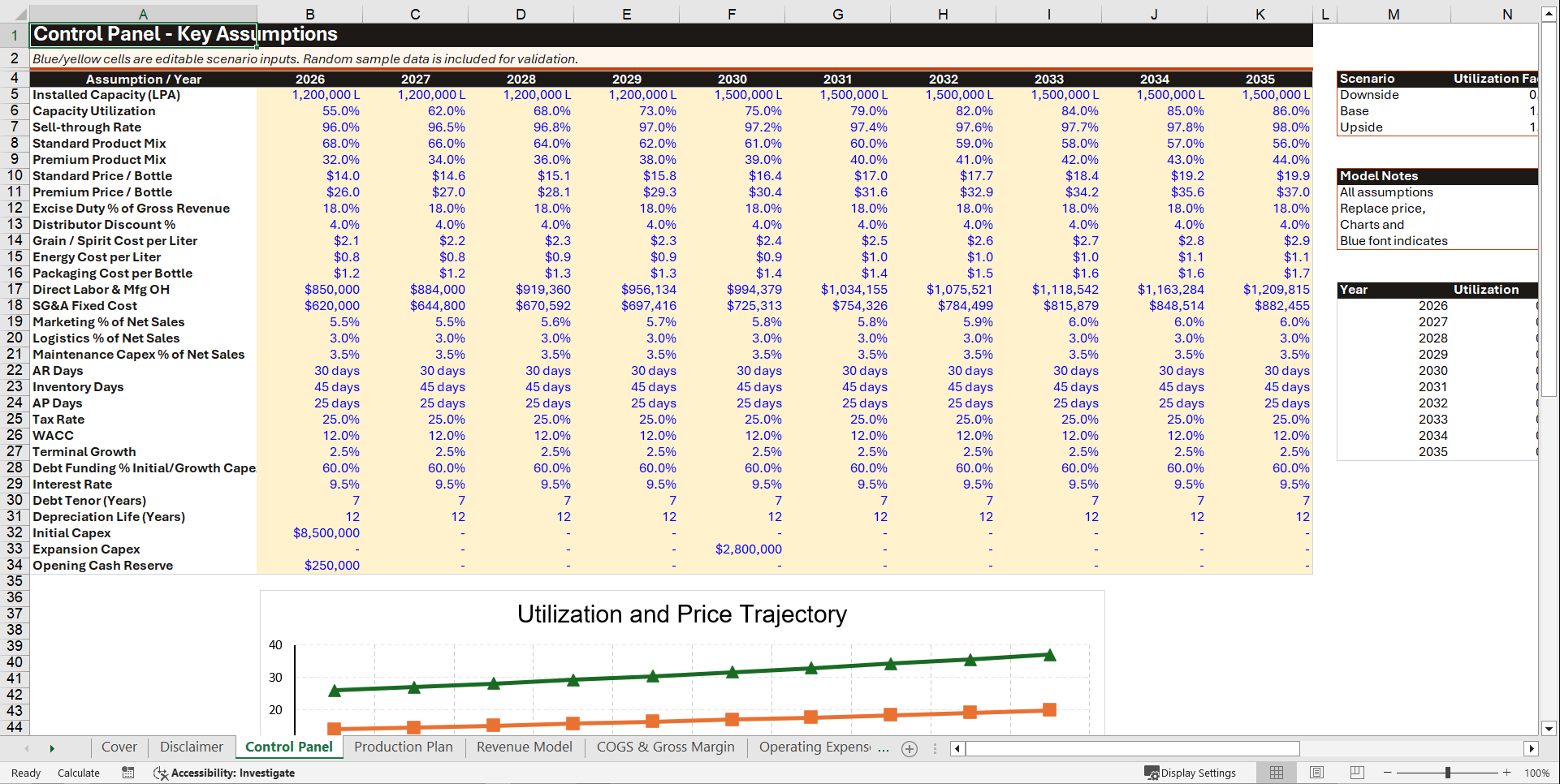Click the green line's last triangle marker
The width and height of the screenshot is (1560, 784).
pos(1049,655)
